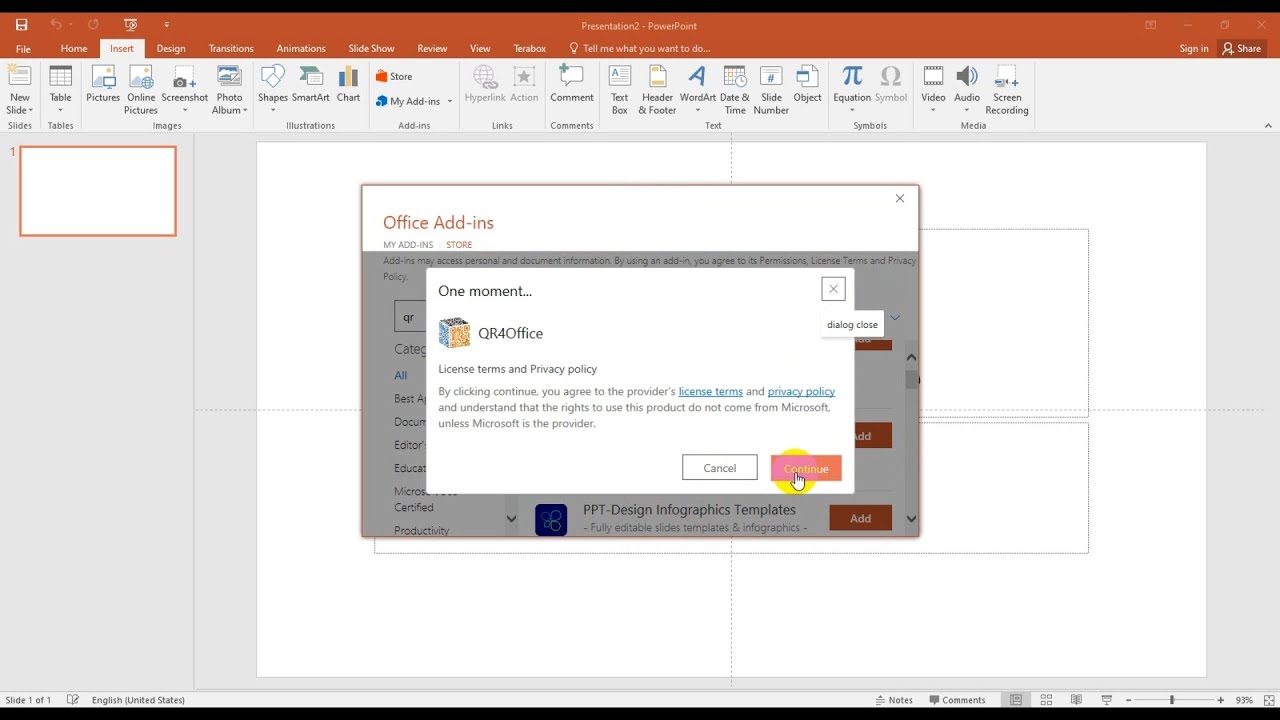Expand the category list down arrow
Viewport: 1280px width, 720px height.
point(511,519)
